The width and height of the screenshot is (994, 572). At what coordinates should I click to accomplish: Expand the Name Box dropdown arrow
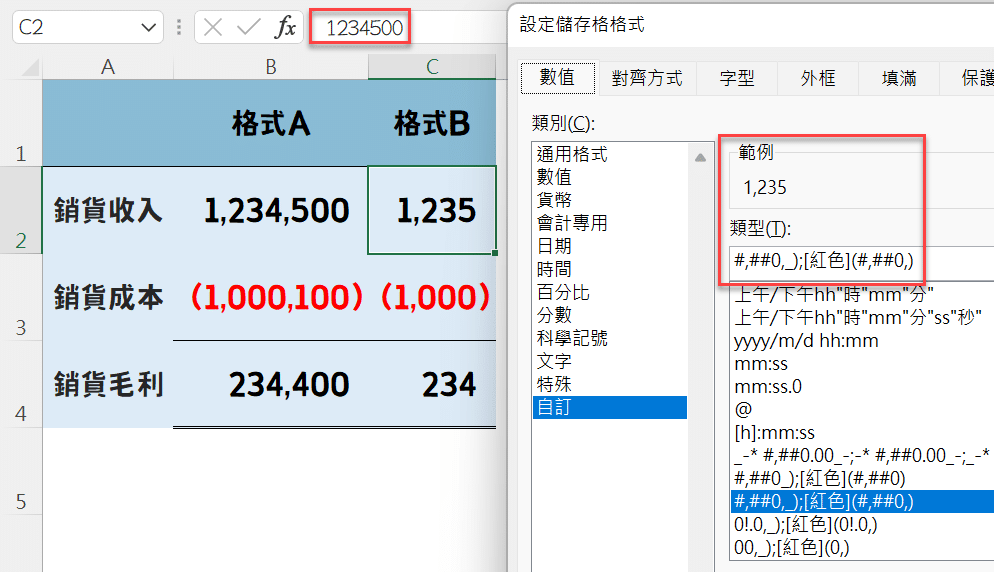(x=148, y=28)
